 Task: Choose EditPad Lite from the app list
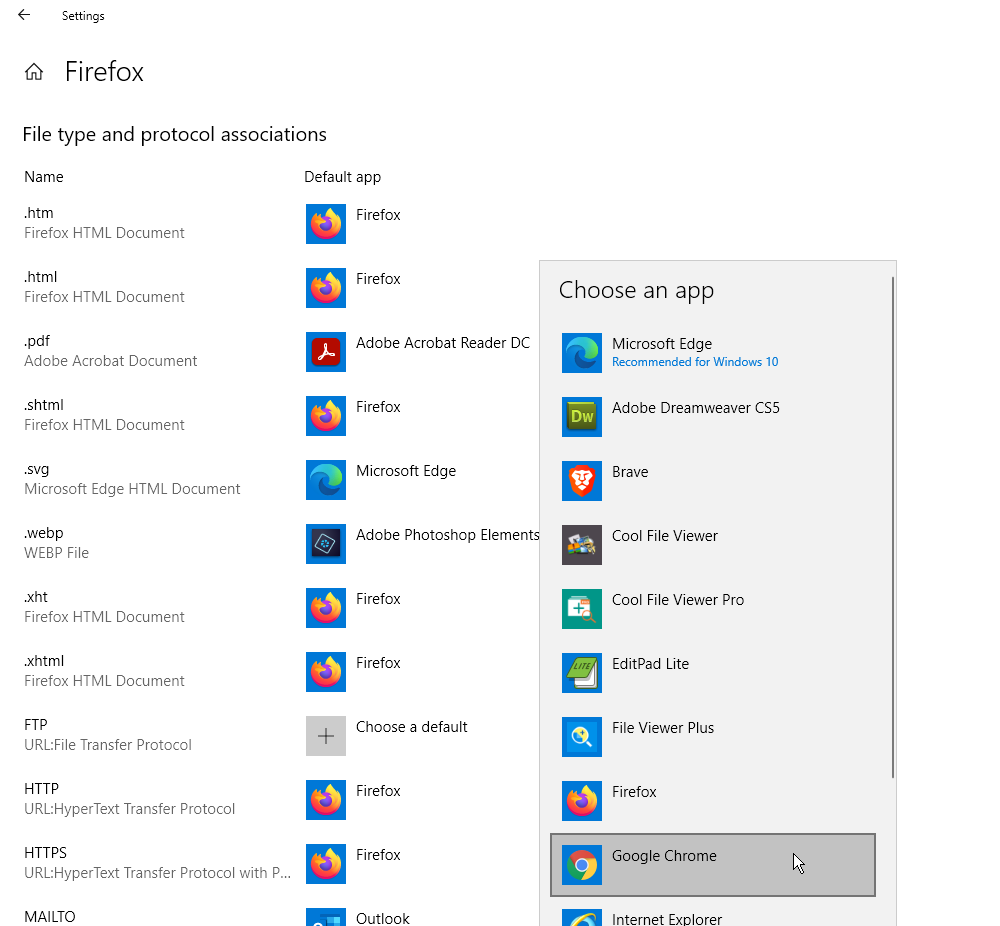(712, 673)
